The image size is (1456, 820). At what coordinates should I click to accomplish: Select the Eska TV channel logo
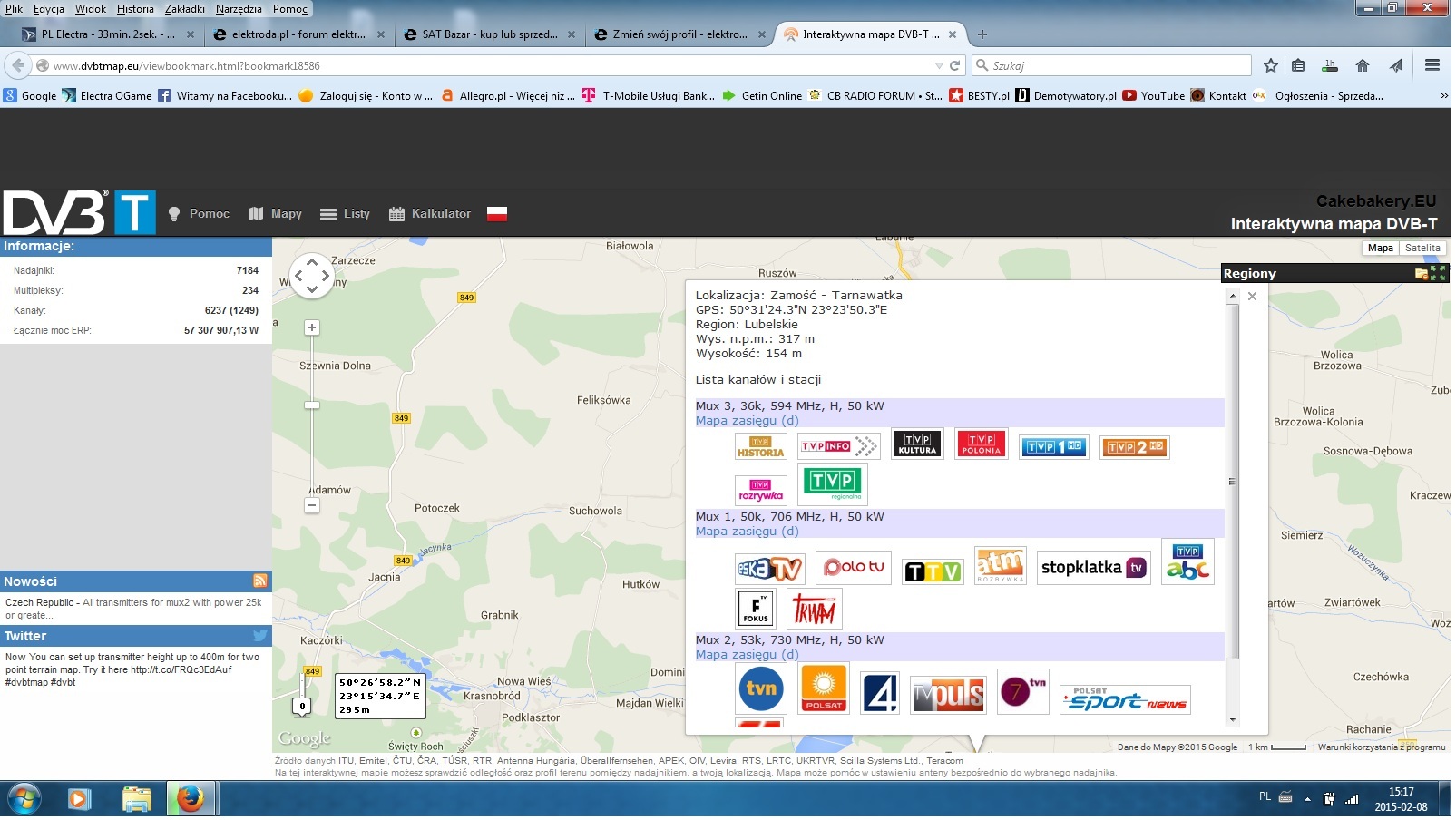point(771,569)
